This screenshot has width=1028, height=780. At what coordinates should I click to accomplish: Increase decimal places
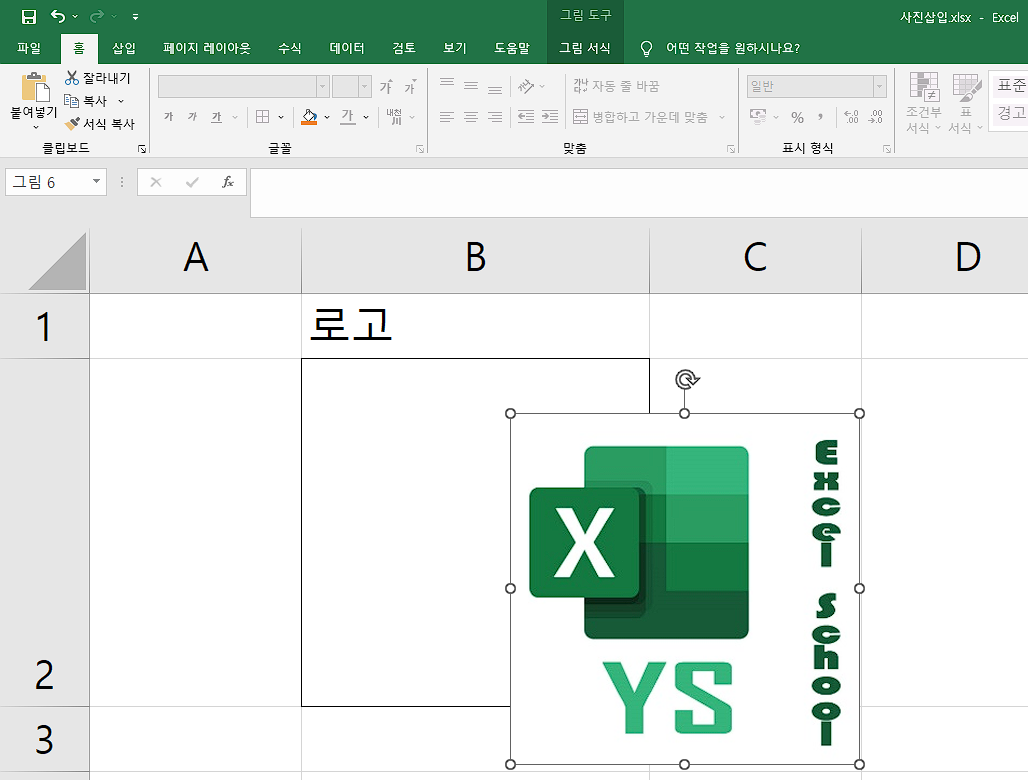851,117
